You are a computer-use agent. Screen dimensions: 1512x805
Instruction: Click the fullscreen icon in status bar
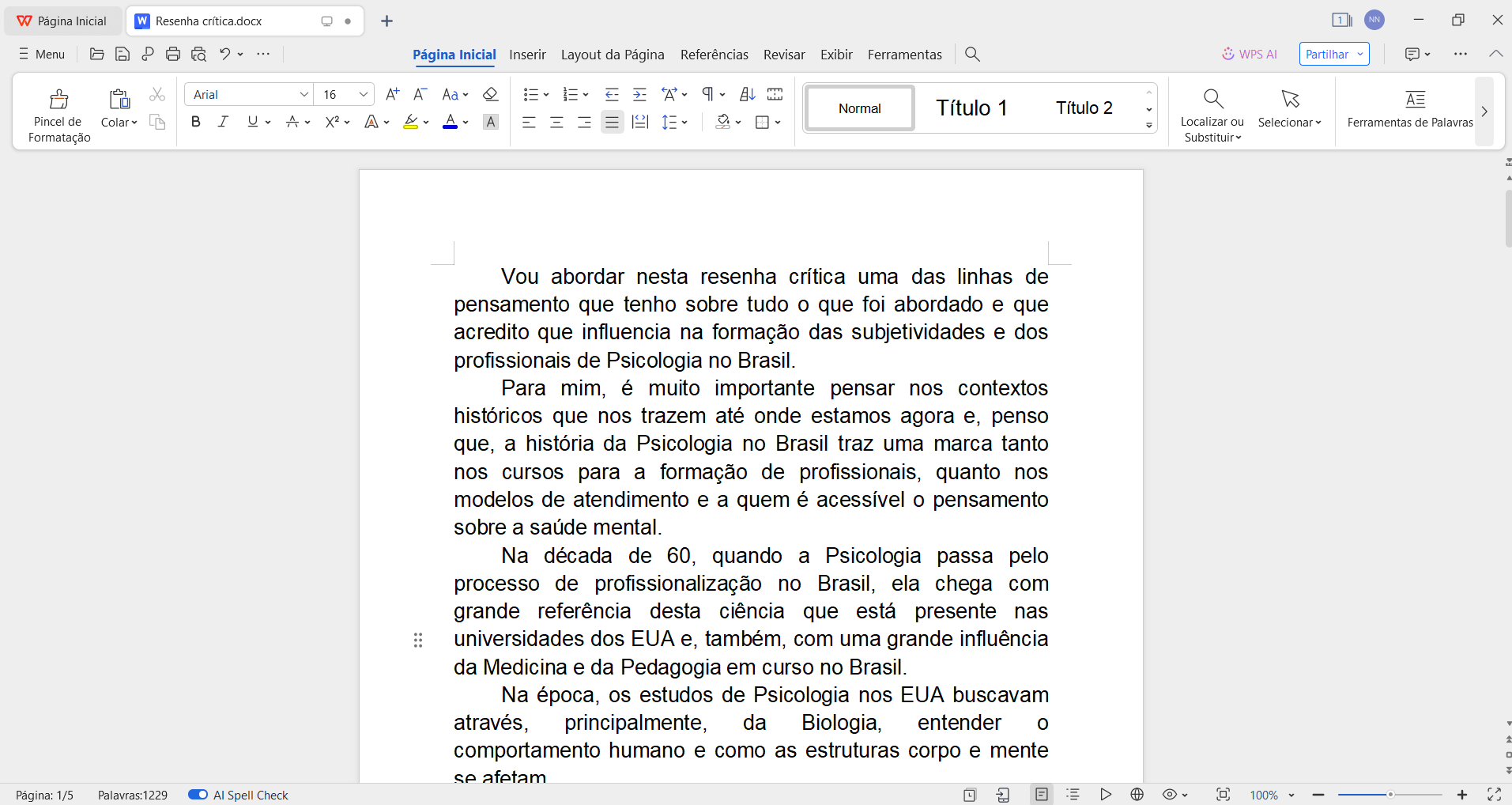(1494, 795)
